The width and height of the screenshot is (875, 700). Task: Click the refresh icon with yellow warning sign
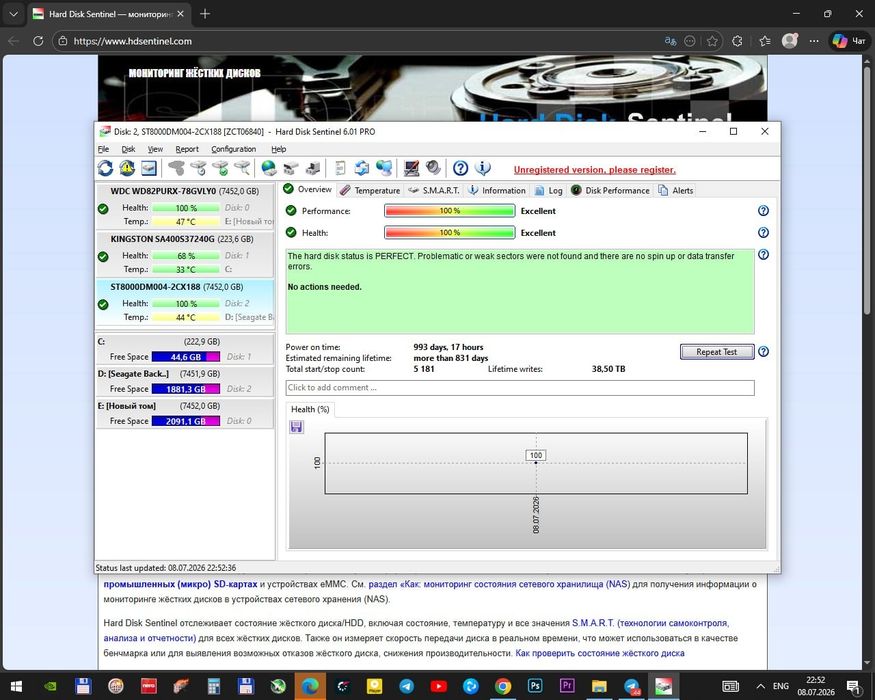coord(127,168)
